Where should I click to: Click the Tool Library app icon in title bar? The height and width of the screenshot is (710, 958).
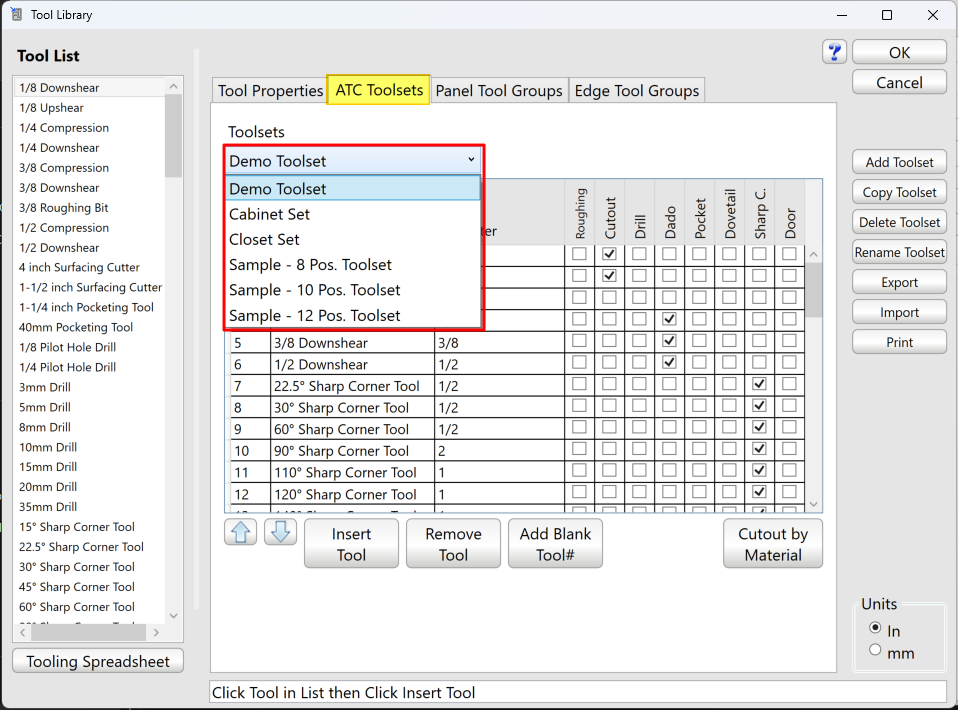[x=16, y=15]
